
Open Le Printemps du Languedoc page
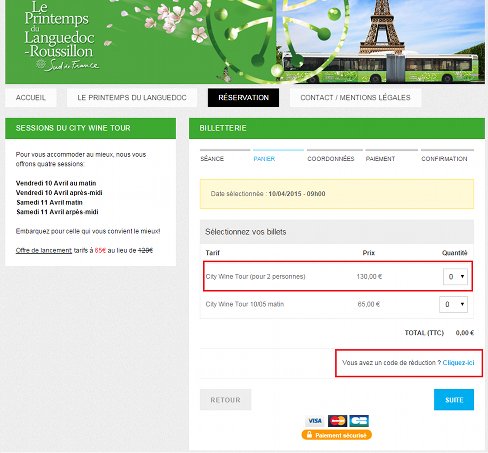point(132,98)
